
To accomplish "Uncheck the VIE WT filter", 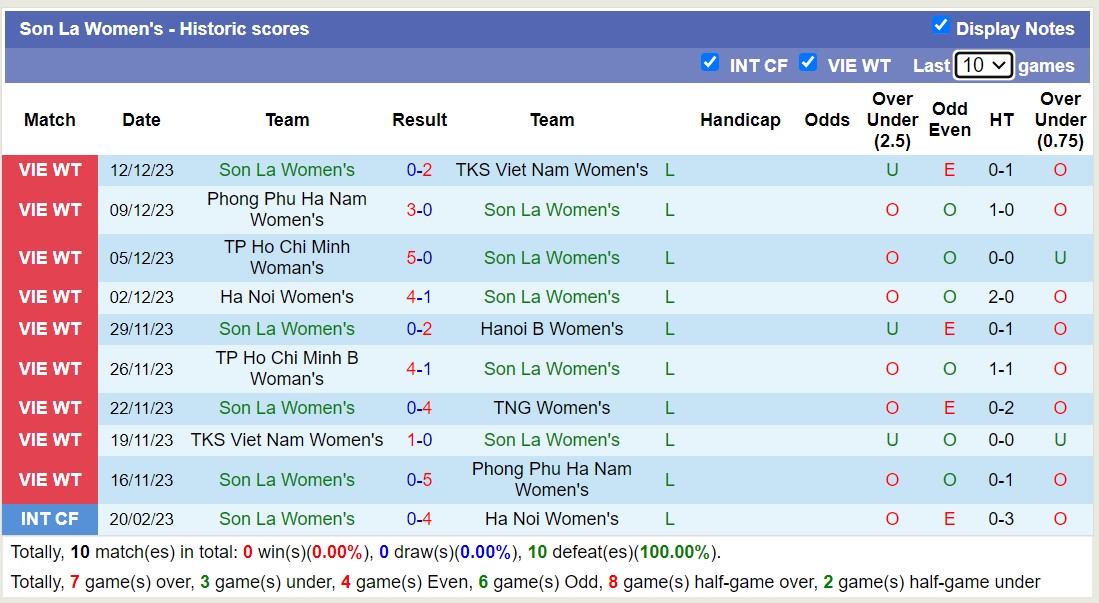I will tap(808, 62).
